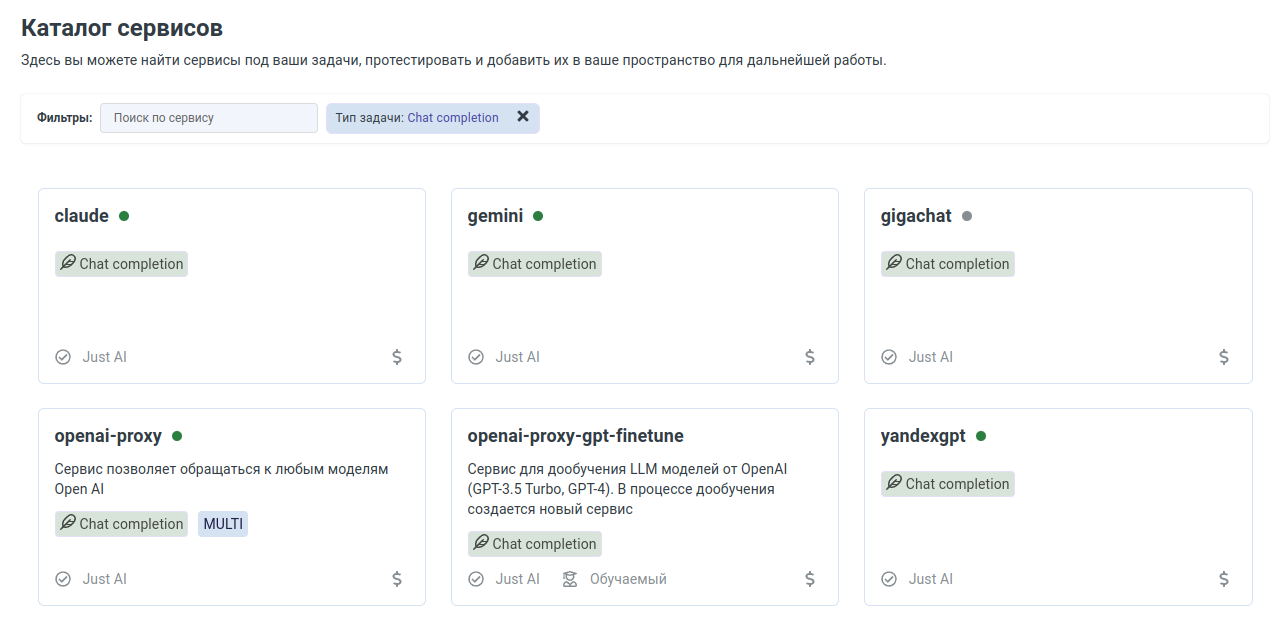Click Just AI provider label on gemini card
1287x640 pixels.
click(x=517, y=357)
